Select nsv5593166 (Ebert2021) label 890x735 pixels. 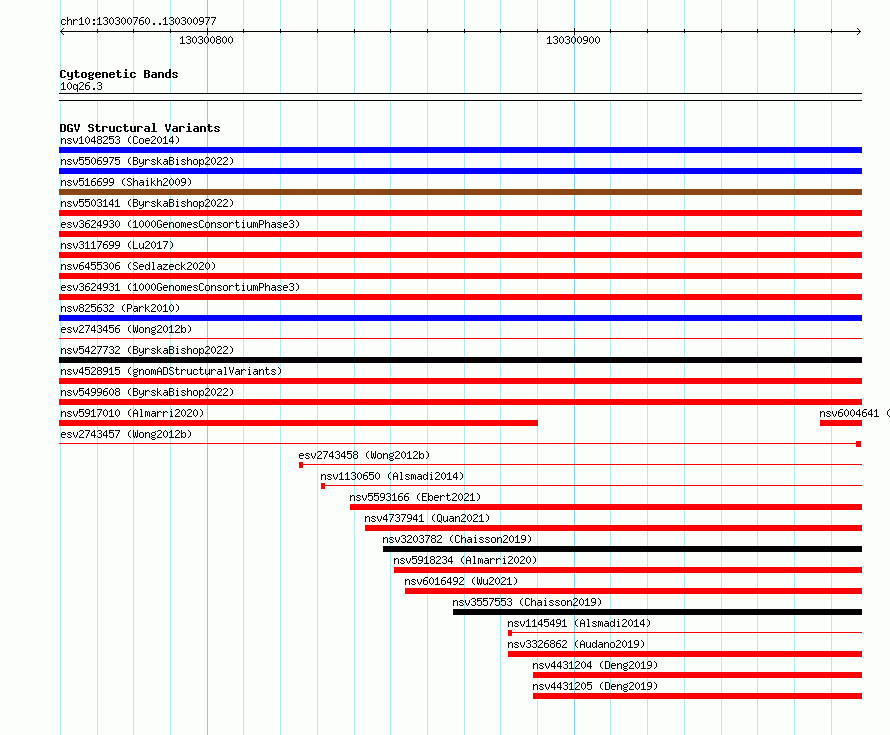click(x=415, y=497)
